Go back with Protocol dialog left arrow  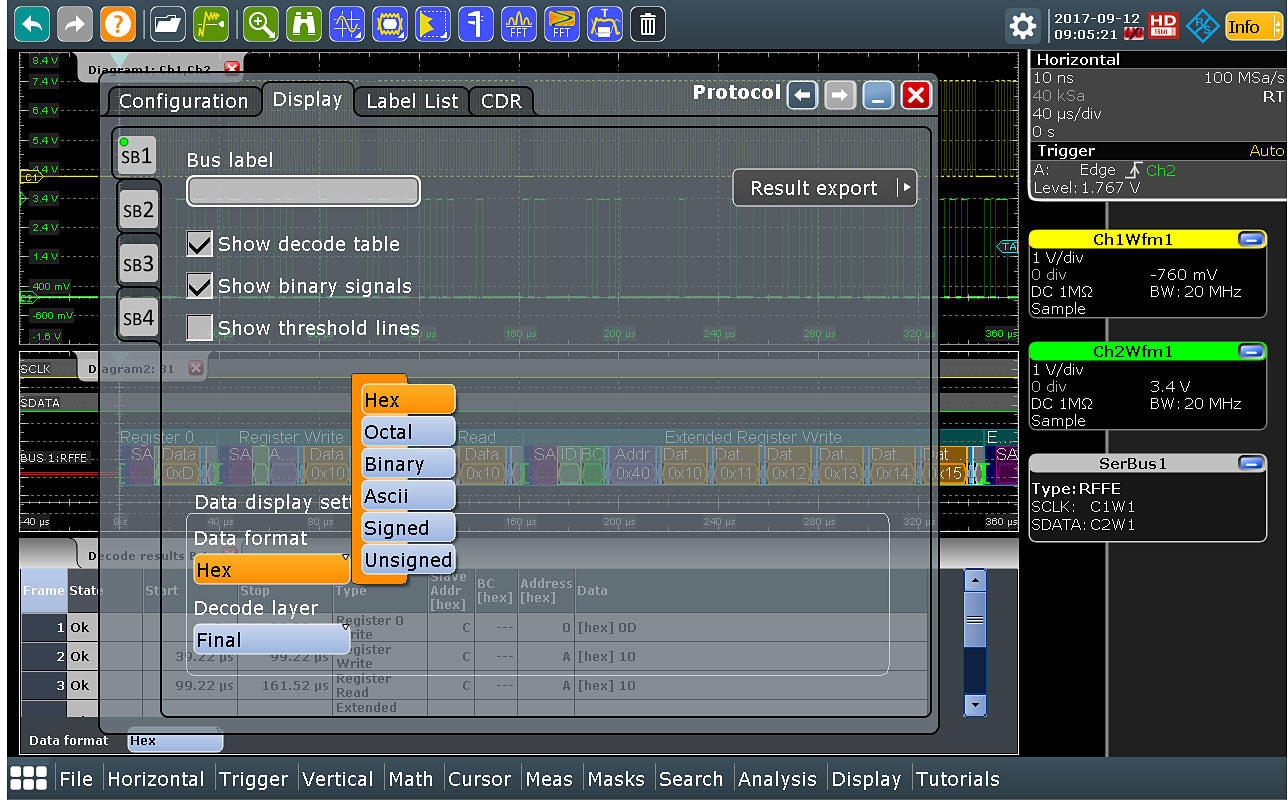point(802,95)
